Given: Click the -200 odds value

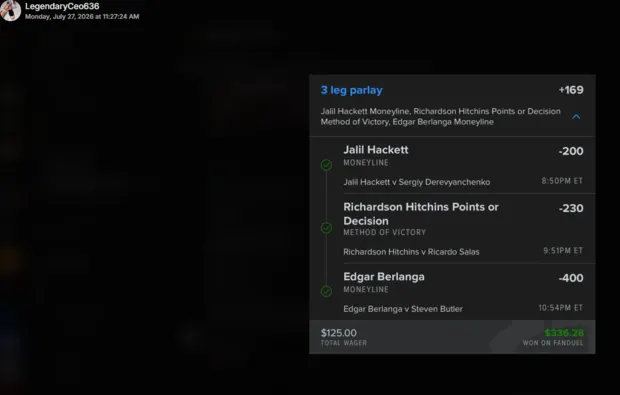Looking at the screenshot, I should (x=571, y=151).
